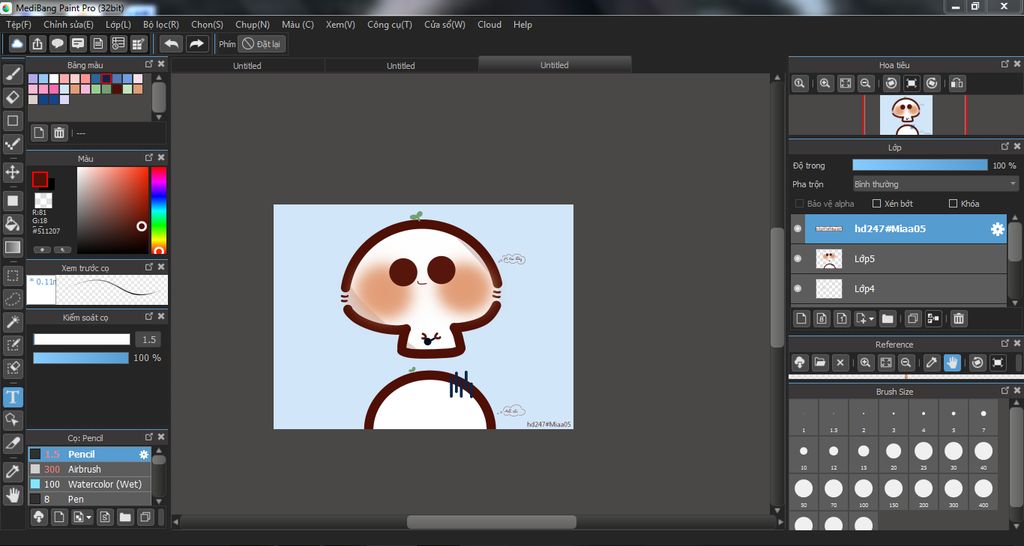Add a layer folder in Lớp panel
The width and height of the screenshot is (1024, 546).
coord(887,319)
